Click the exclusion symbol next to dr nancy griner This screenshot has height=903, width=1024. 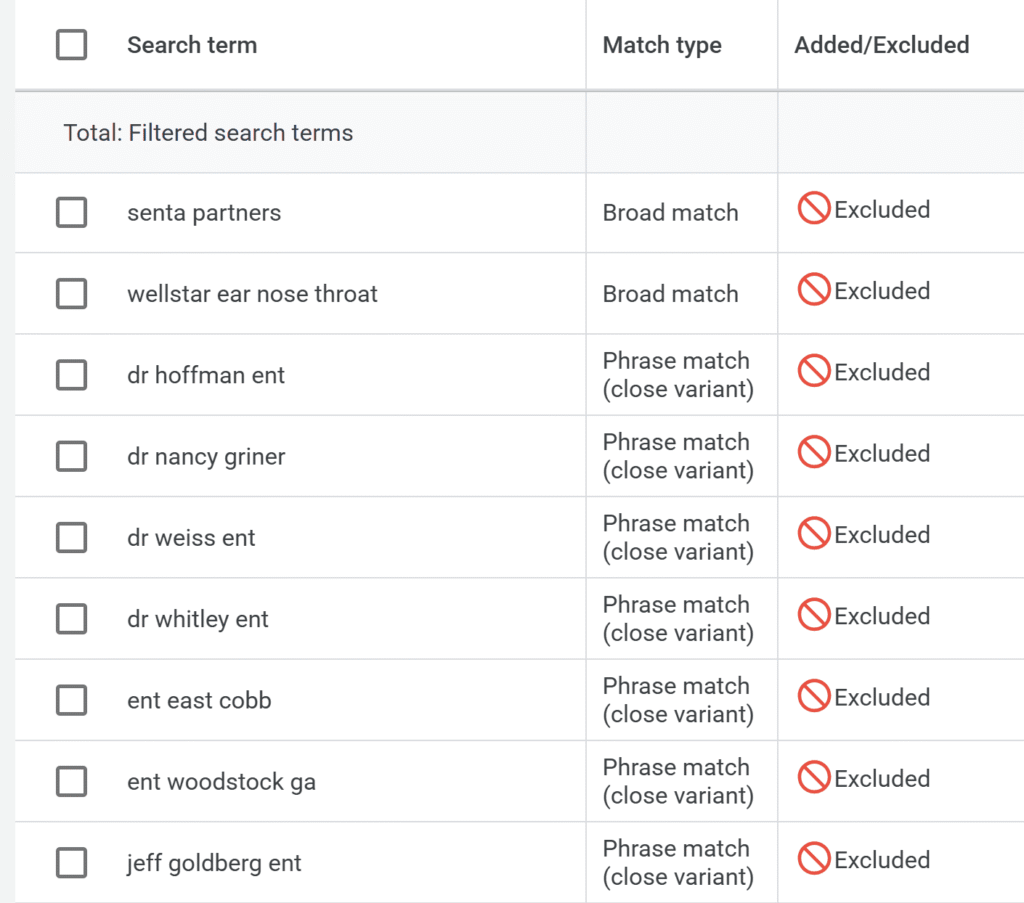coord(812,452)
